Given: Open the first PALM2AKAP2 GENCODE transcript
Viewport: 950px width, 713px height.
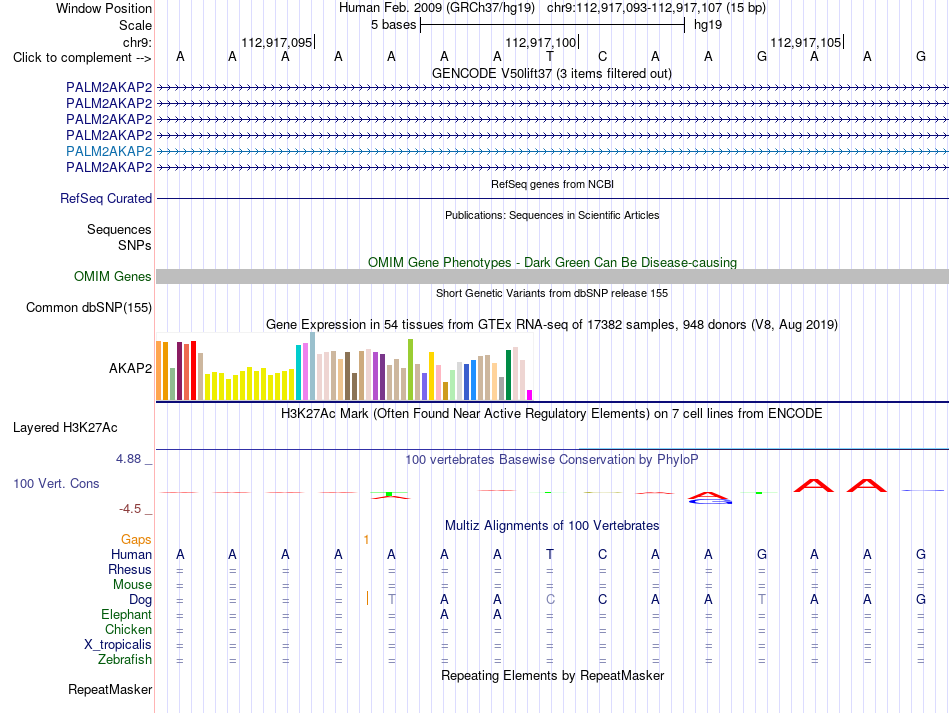Looking at the screenshot, I should (109, 87).
